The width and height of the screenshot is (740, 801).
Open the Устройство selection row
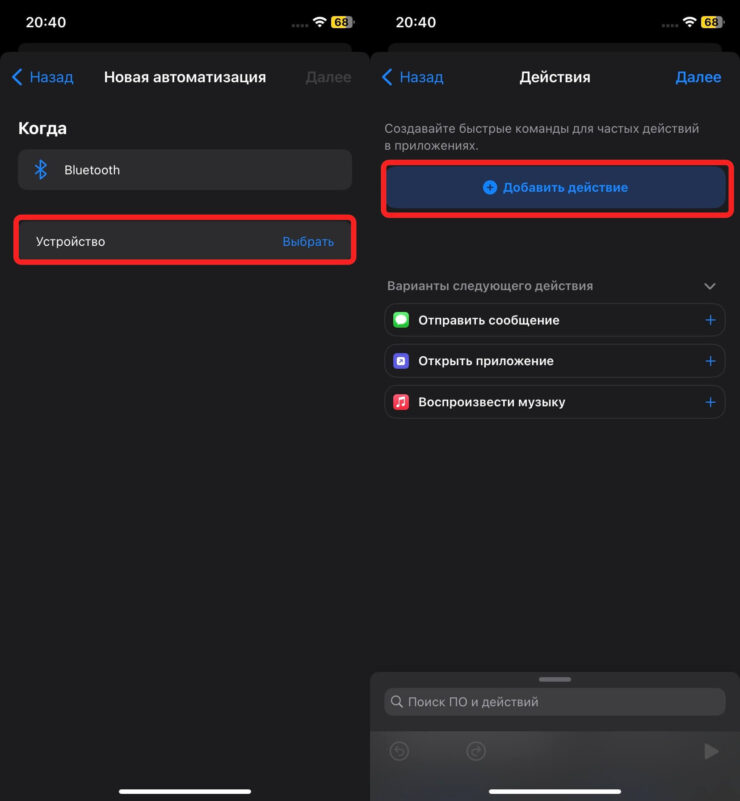click(150, 241)
